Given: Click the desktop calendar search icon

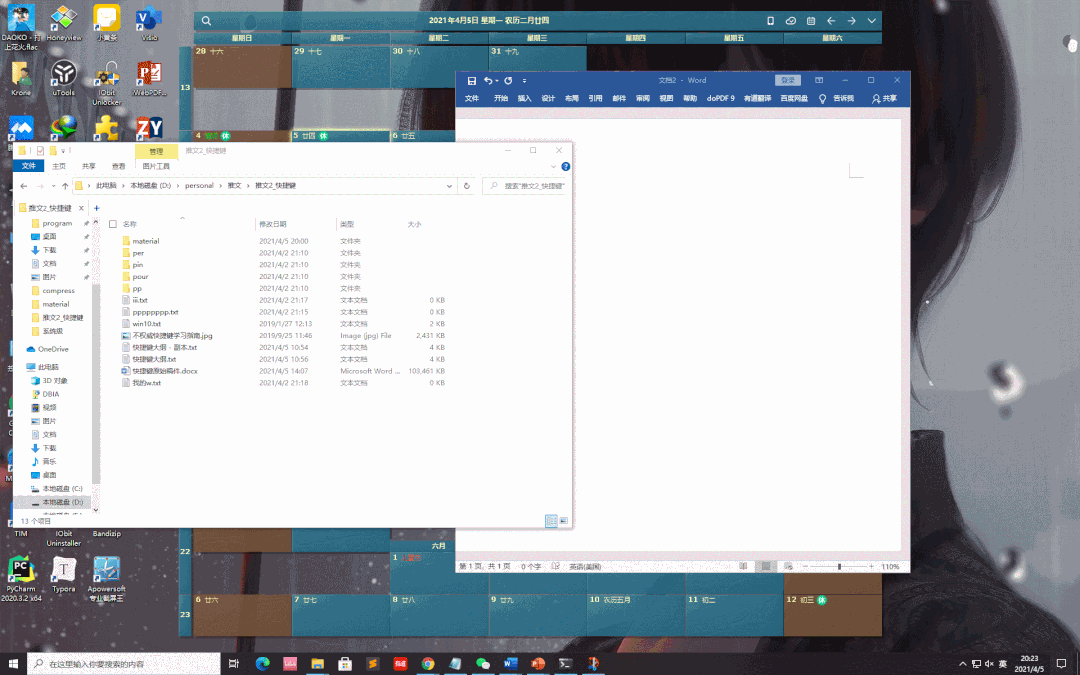Looking at the screenshot, I should [x=206, y=21].
